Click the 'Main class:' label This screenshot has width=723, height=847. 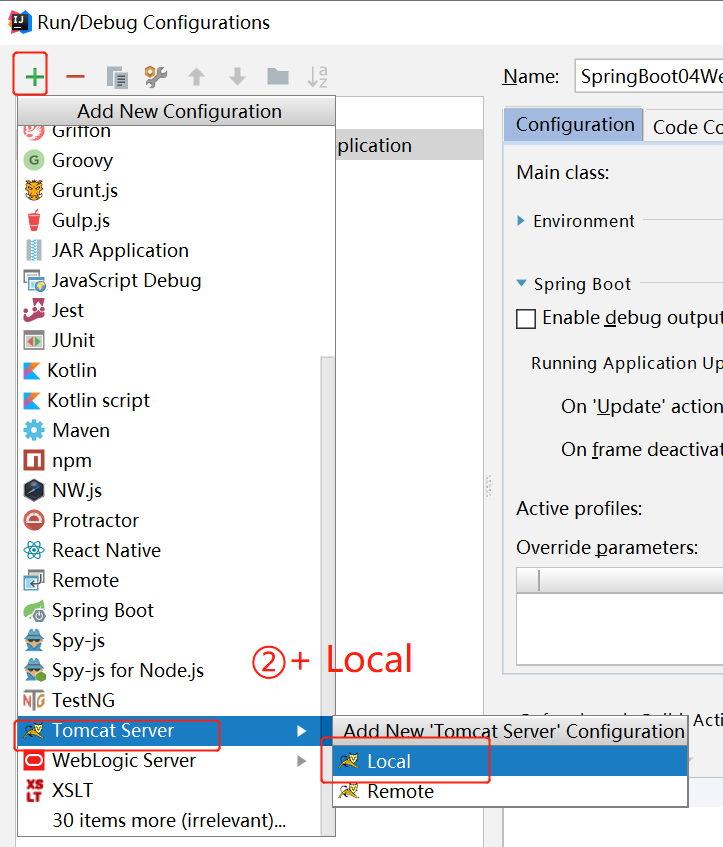(563, 173)
